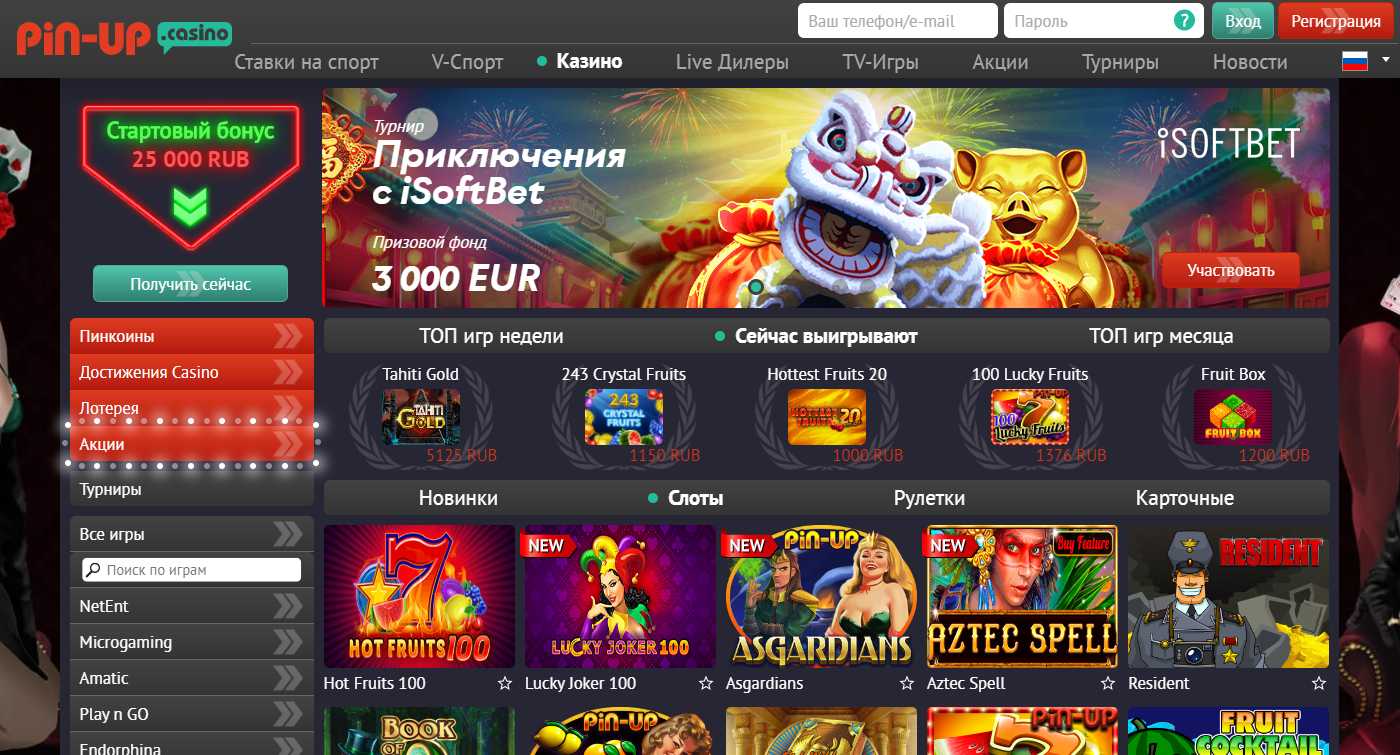The image size is (1400, 755).
Task: Select the highlighted banner carousel dot
Action: [x=756, y=286]
